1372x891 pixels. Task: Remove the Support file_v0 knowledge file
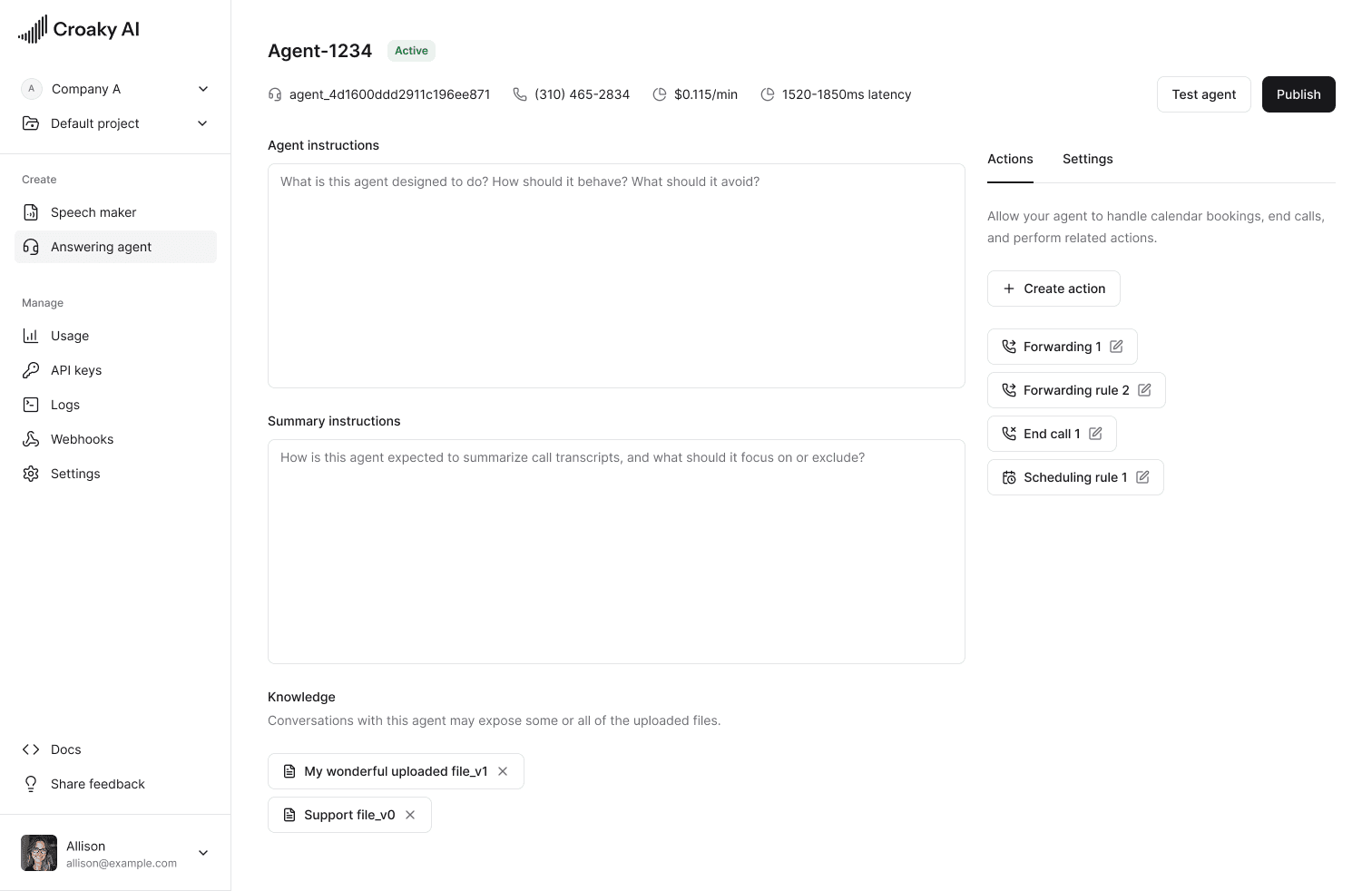coord(410,814)
